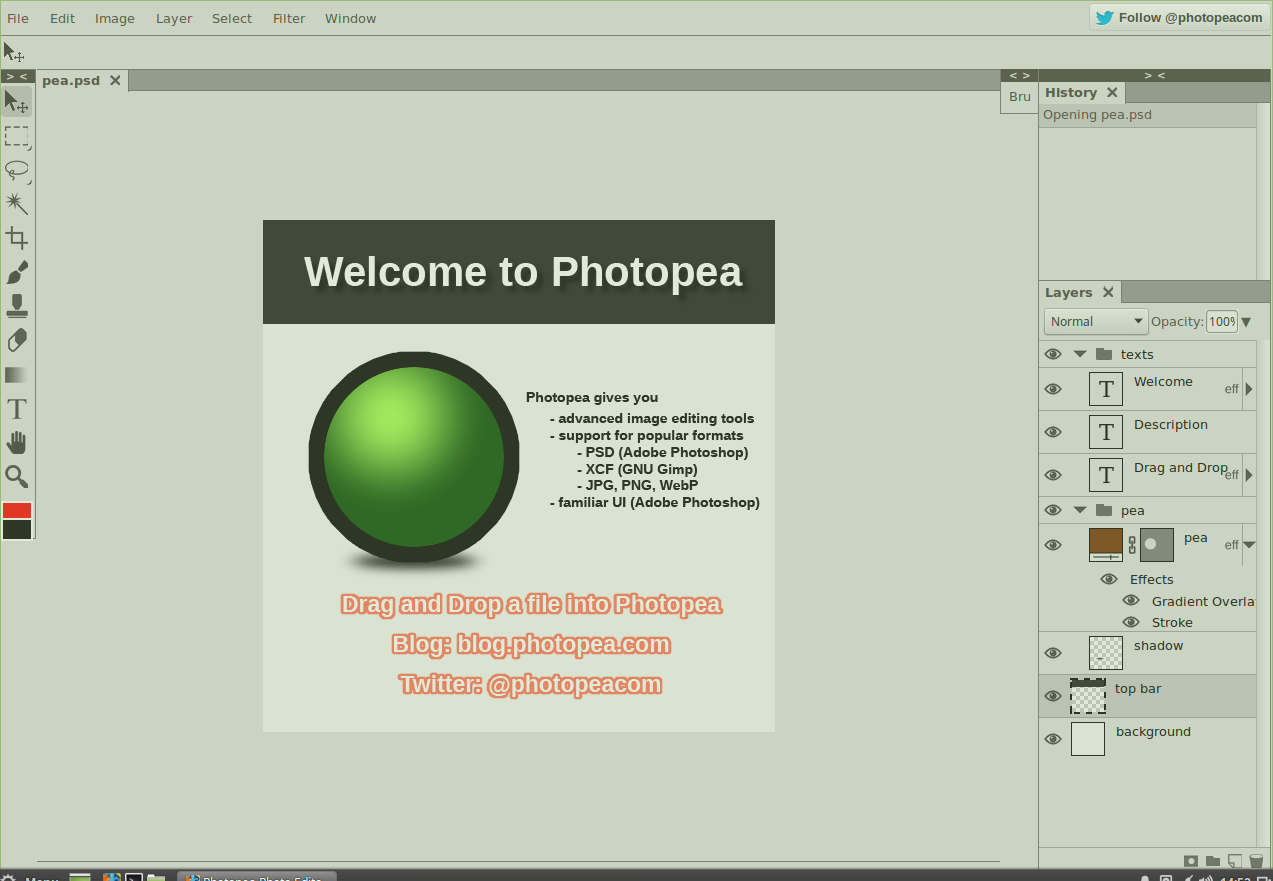Viewport: 1273px width, 881px height.
Task: Click the add layer mask icon
Action: (x=1191, y=861)
